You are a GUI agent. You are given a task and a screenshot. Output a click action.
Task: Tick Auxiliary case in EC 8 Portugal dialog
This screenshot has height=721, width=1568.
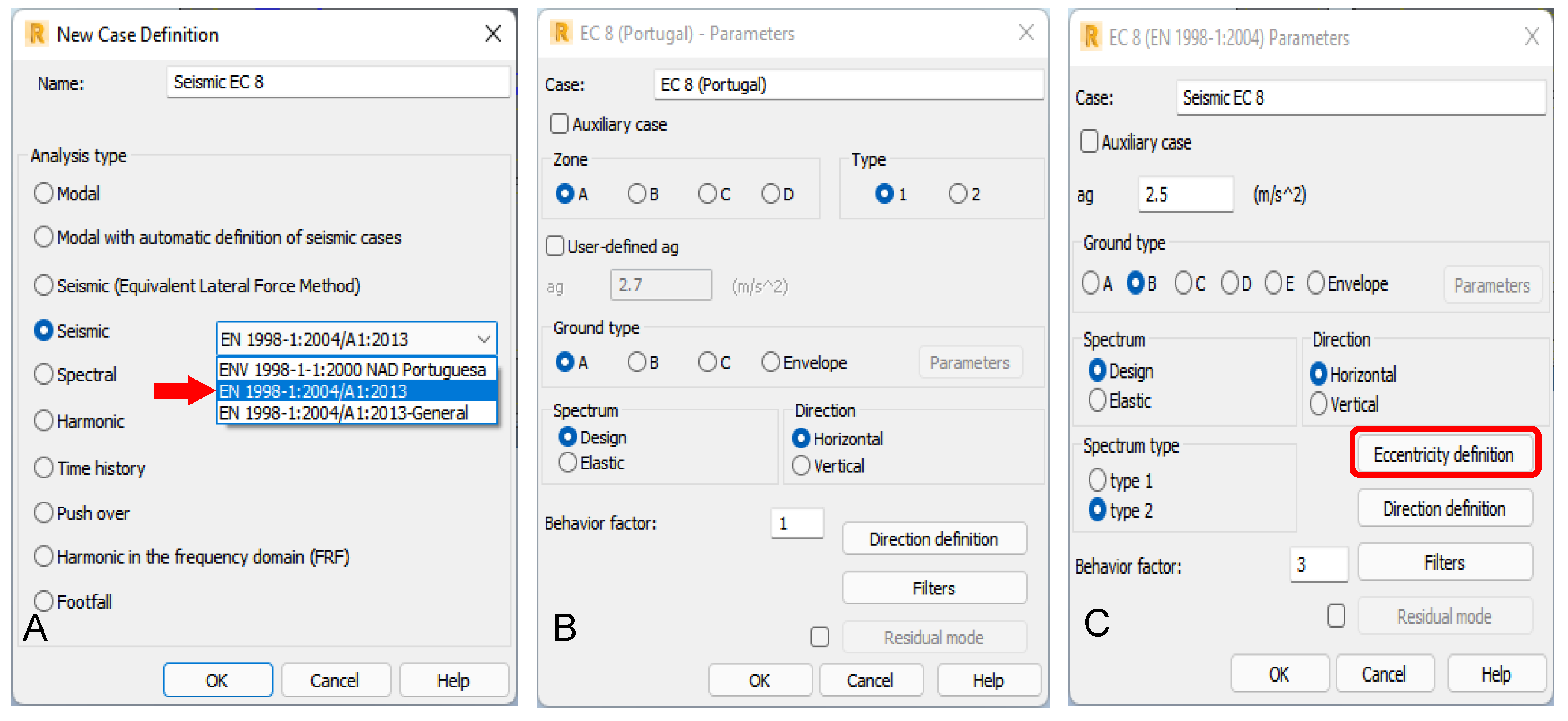tap(559, 124)
